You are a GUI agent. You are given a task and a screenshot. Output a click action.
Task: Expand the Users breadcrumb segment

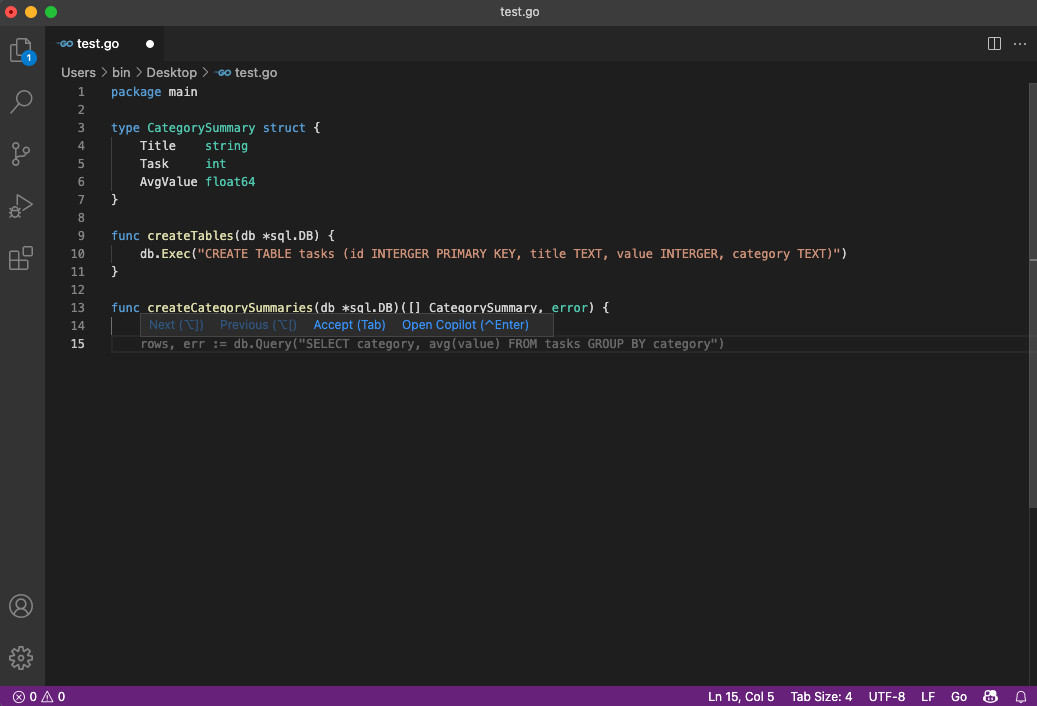[x=78, y=73]
